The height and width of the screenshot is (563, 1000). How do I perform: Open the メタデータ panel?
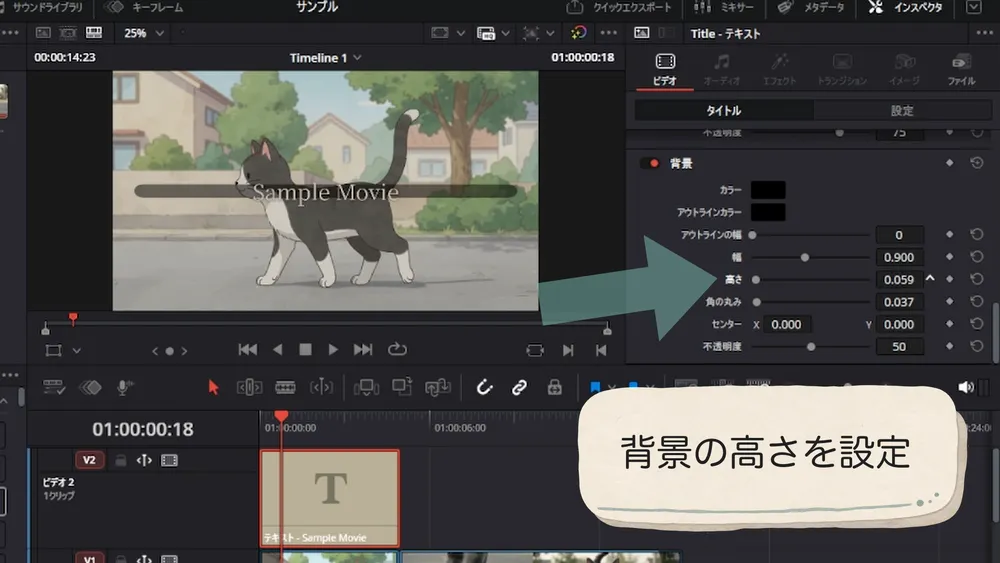pyautogui.click(x=811, y=8)
